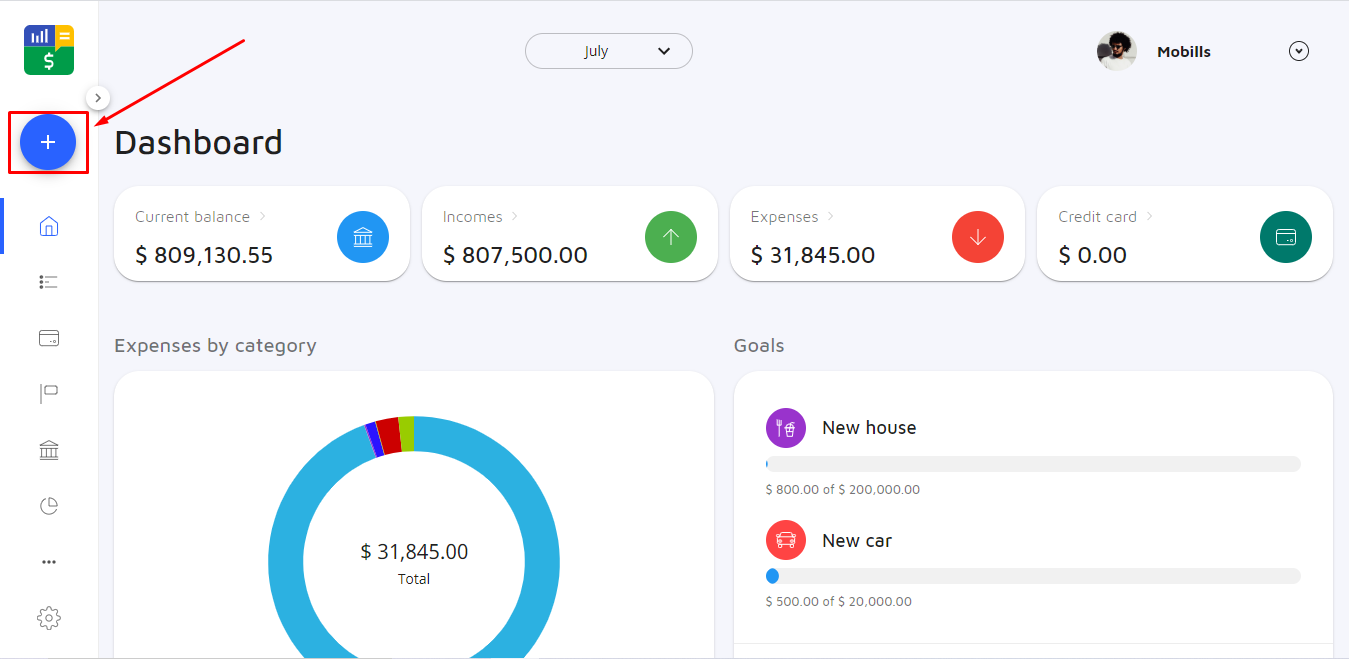Image resolution: width=1349 pixels, height=659 pixels.
Task: Open the transactions list sidebar icon
Action: click(48, 283)
